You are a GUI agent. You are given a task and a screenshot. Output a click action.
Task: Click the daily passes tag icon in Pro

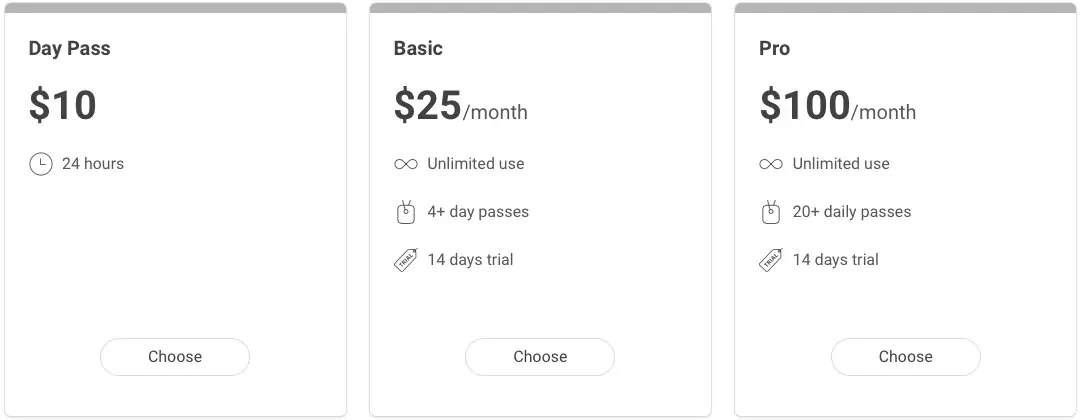point(771,212)
